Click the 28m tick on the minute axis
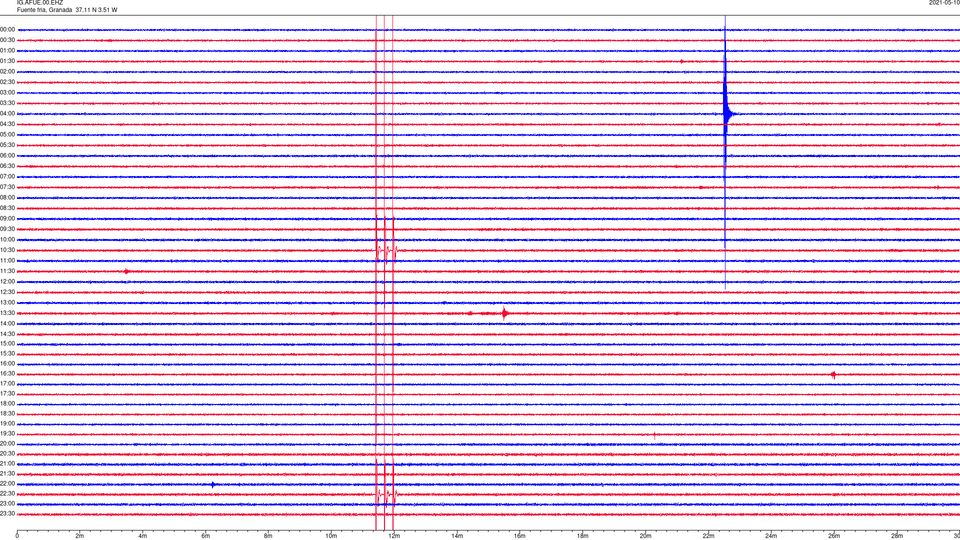Viewport: 960px width, 540px height. click(x=897, y=536)
